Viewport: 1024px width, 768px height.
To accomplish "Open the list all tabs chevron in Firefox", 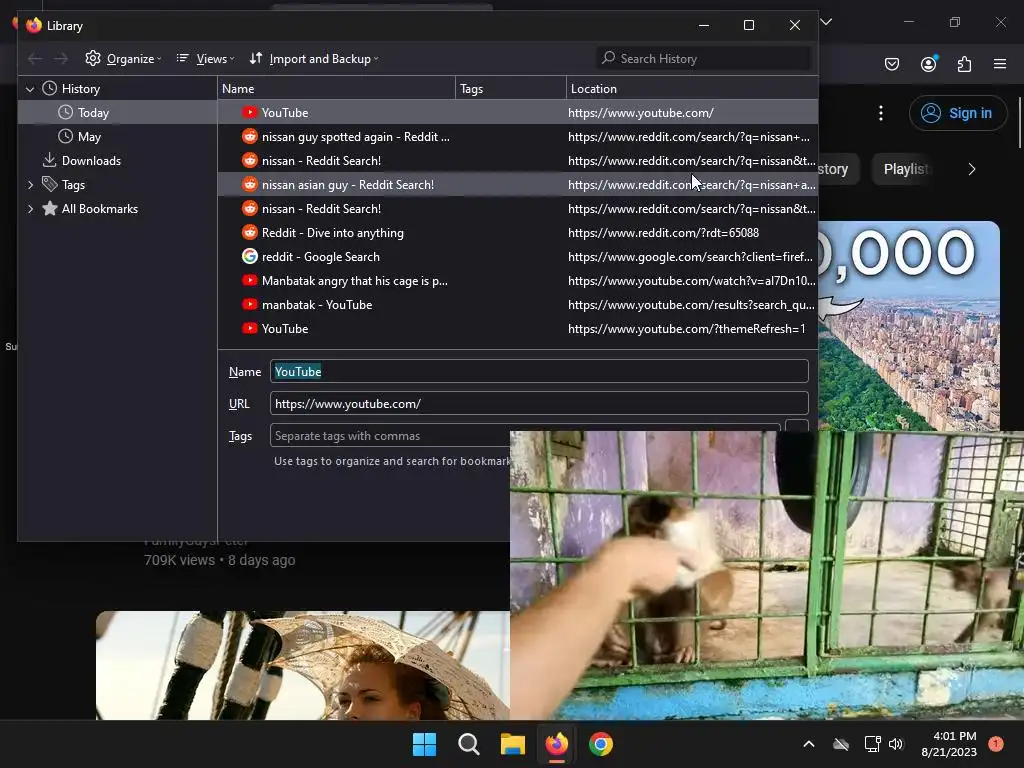I will 826,22.
